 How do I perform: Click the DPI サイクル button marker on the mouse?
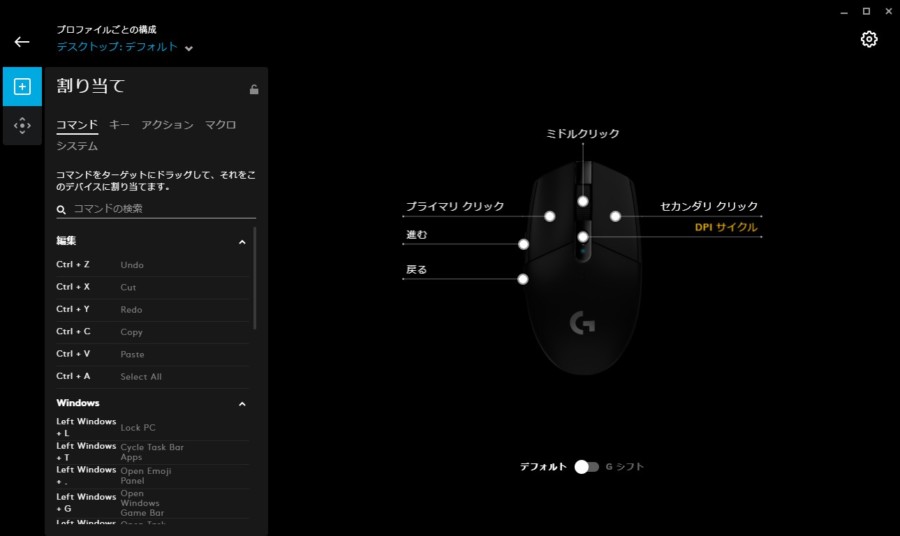pyautogui.click(x=582, y=237)
